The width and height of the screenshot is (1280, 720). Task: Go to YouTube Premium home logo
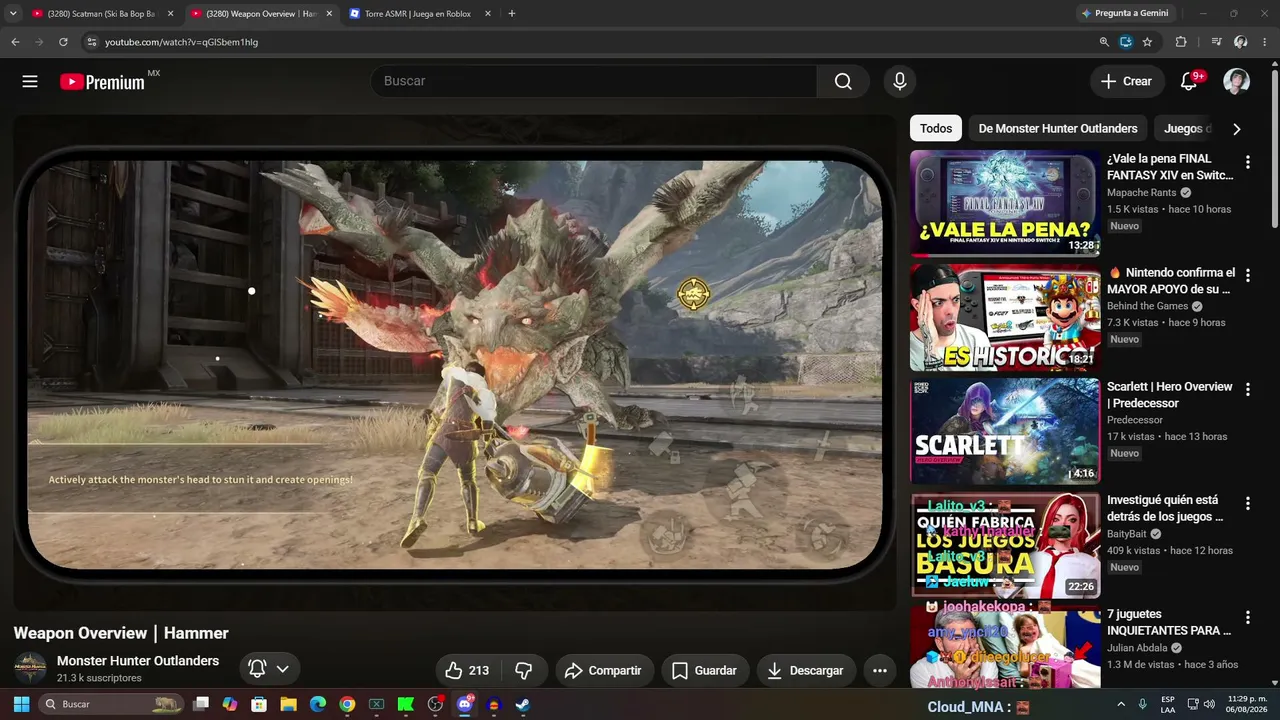click(103, 82)
